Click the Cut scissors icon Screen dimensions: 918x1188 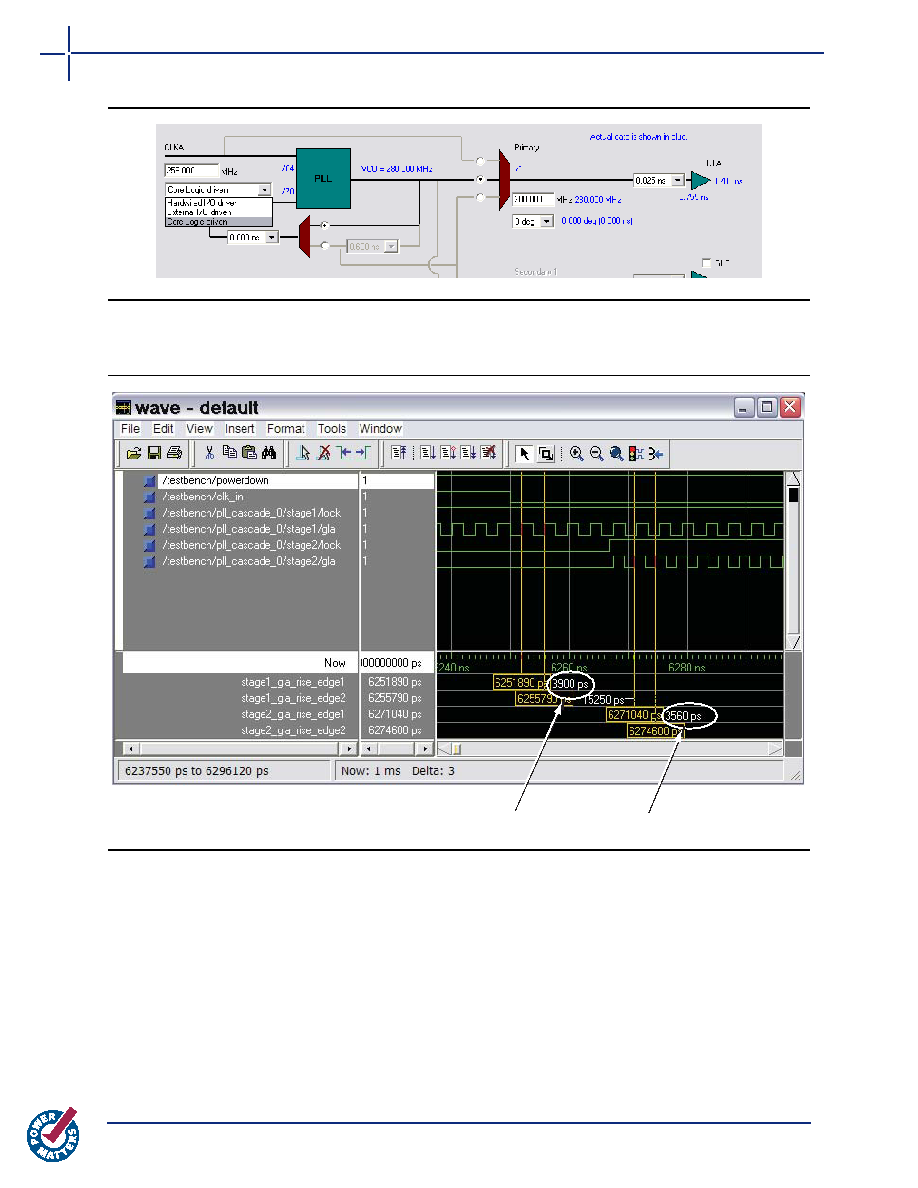(x=210, y=453)
